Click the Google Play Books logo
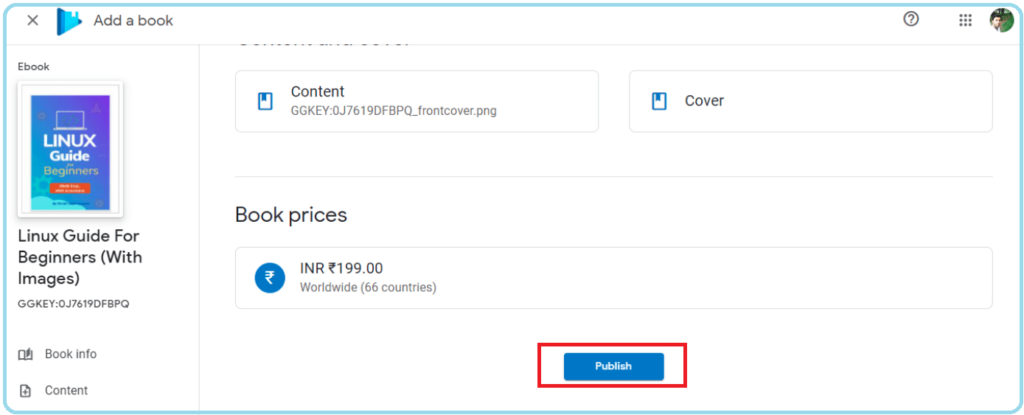This screenshot has height=415, width=1024. (x=69, y=22)
